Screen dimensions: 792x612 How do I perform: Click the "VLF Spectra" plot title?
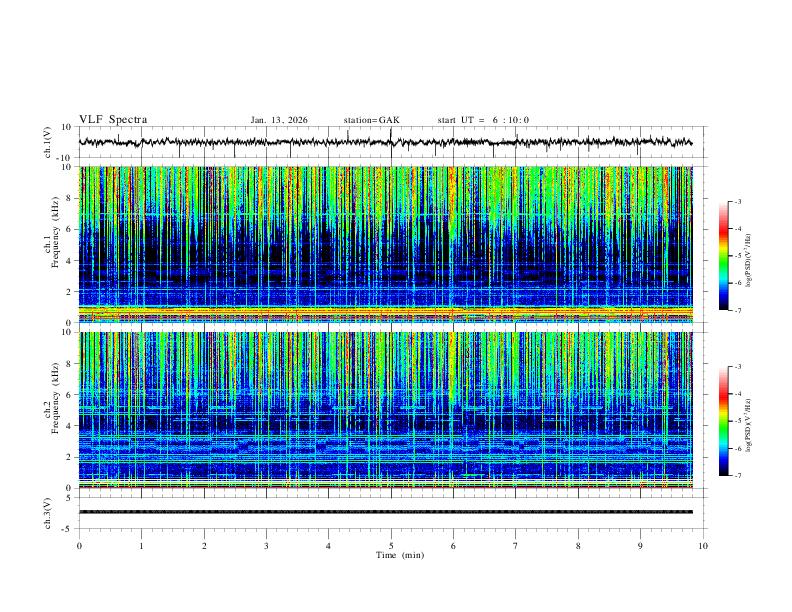click(113, 120)
